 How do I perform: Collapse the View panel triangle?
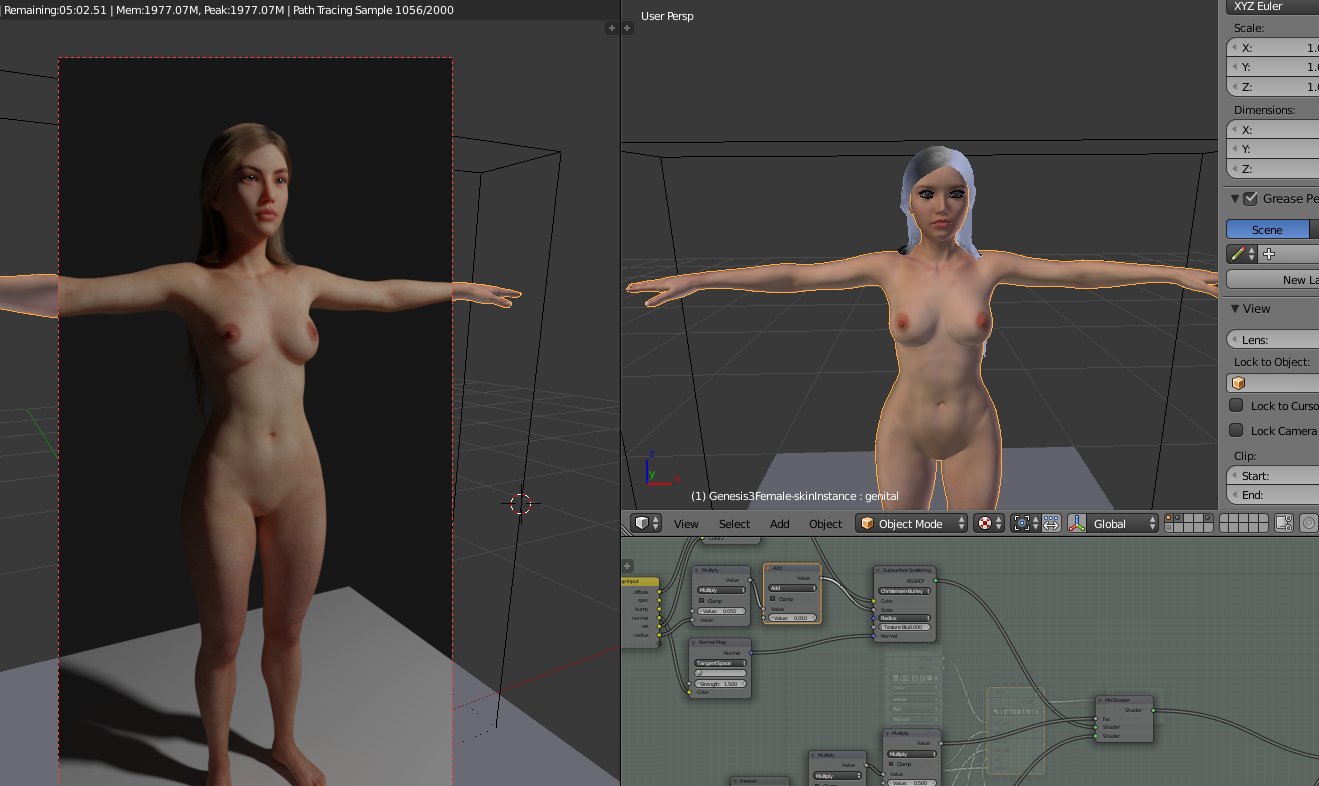point(1235,309)
